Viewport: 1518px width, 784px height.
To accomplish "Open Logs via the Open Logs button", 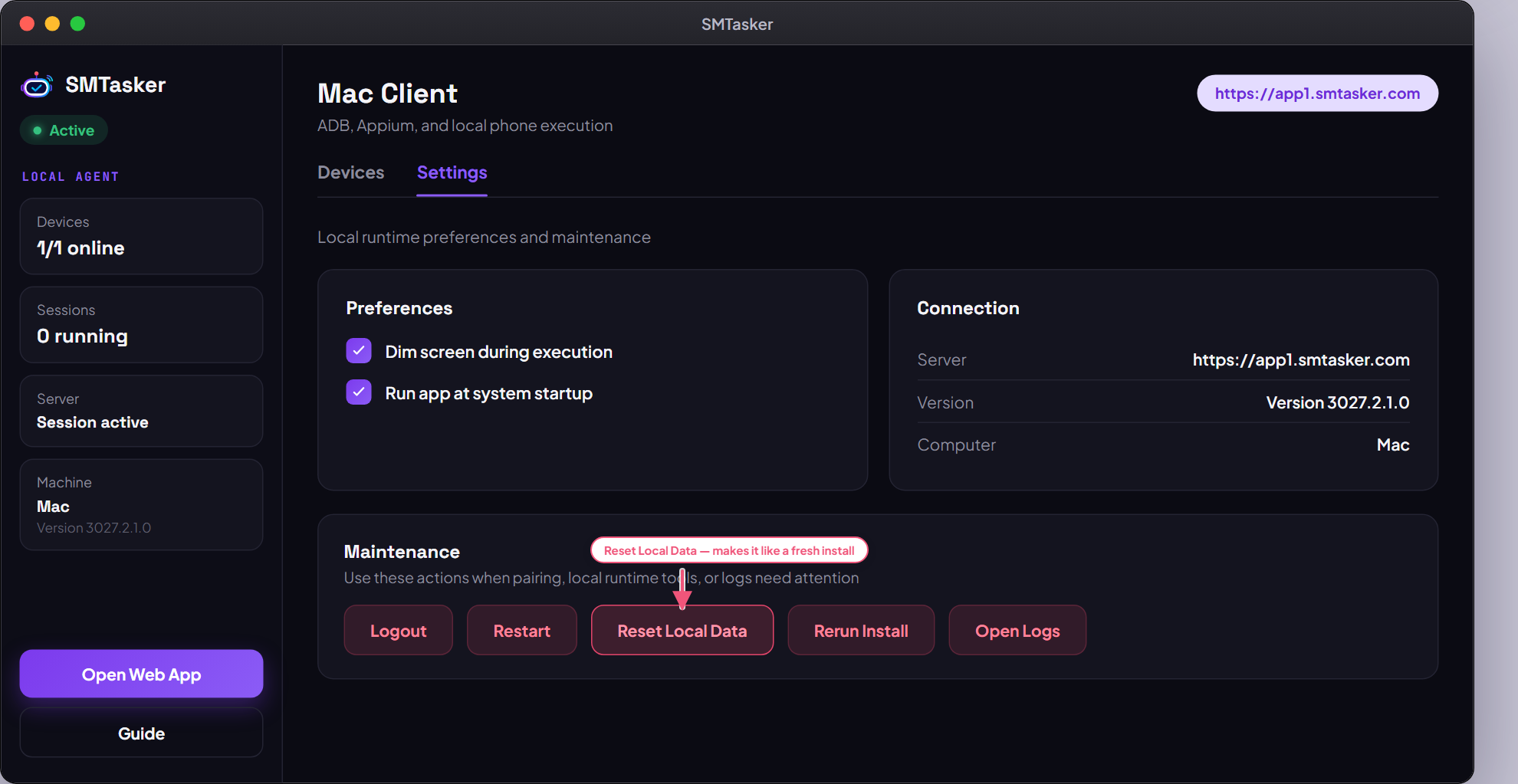I will 1017,631.
